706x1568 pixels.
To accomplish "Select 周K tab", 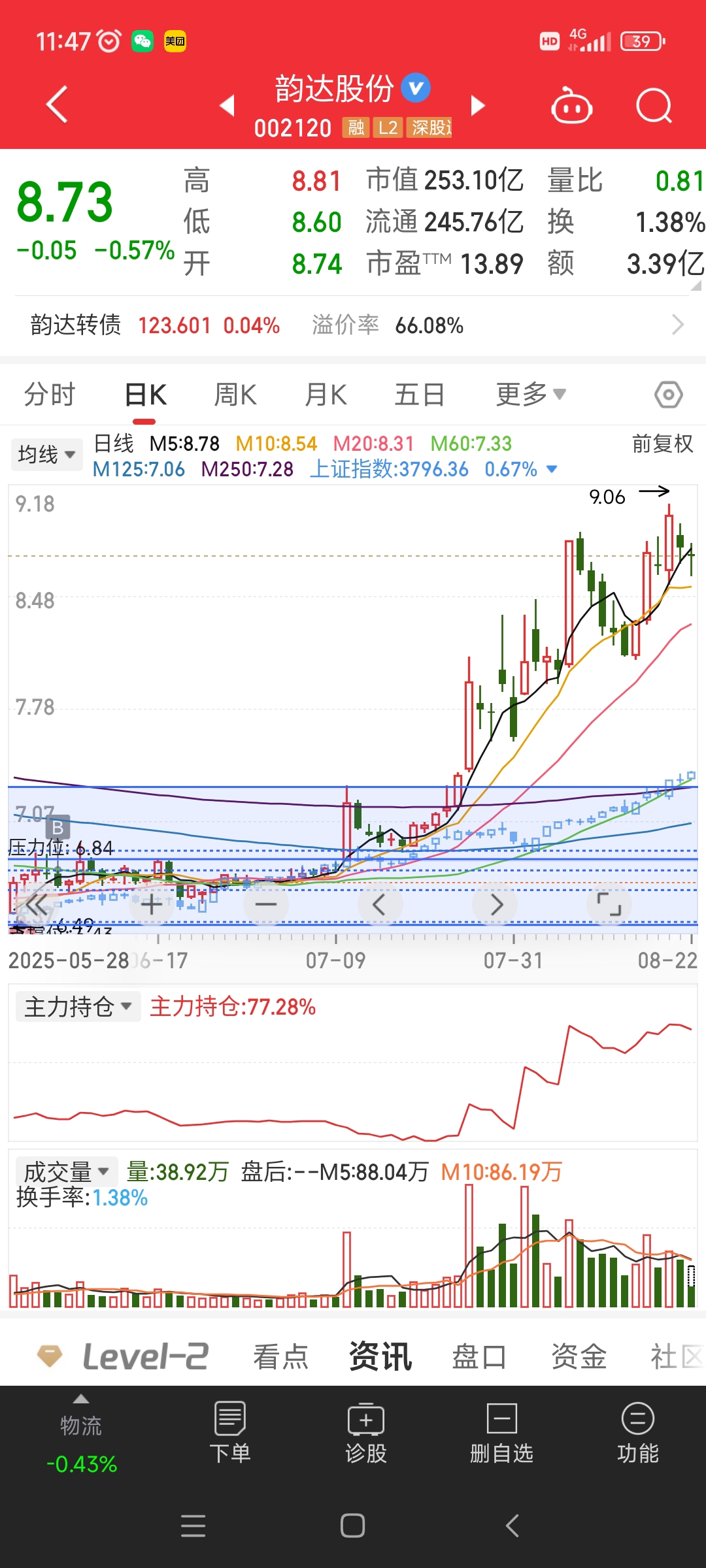I will [x=235, y=395].
